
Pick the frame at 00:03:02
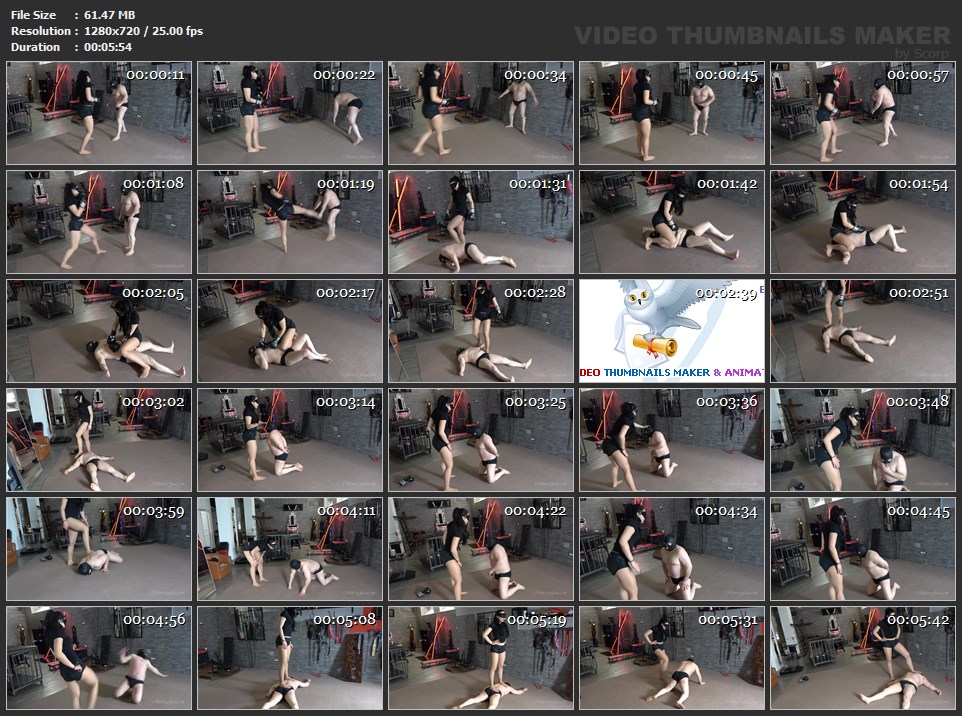99,440
